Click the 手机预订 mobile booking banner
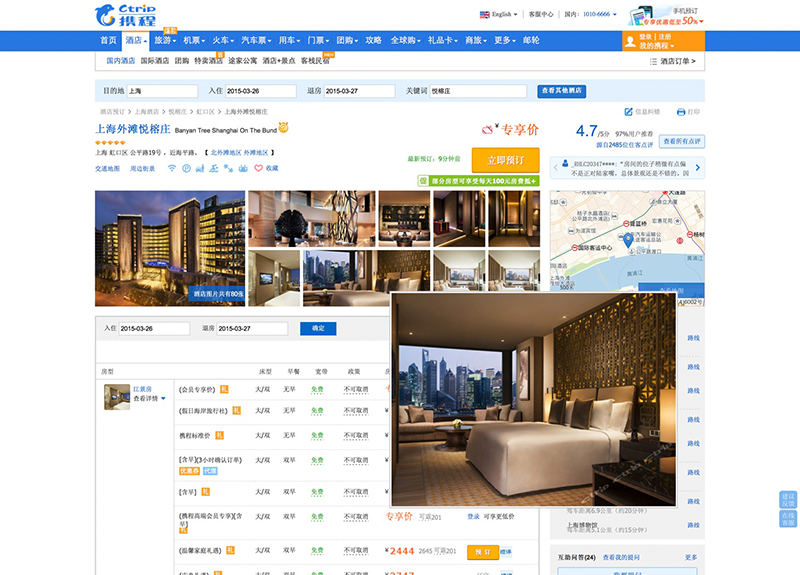This screenshot has width=800, height=575. (x=666, y=16)
